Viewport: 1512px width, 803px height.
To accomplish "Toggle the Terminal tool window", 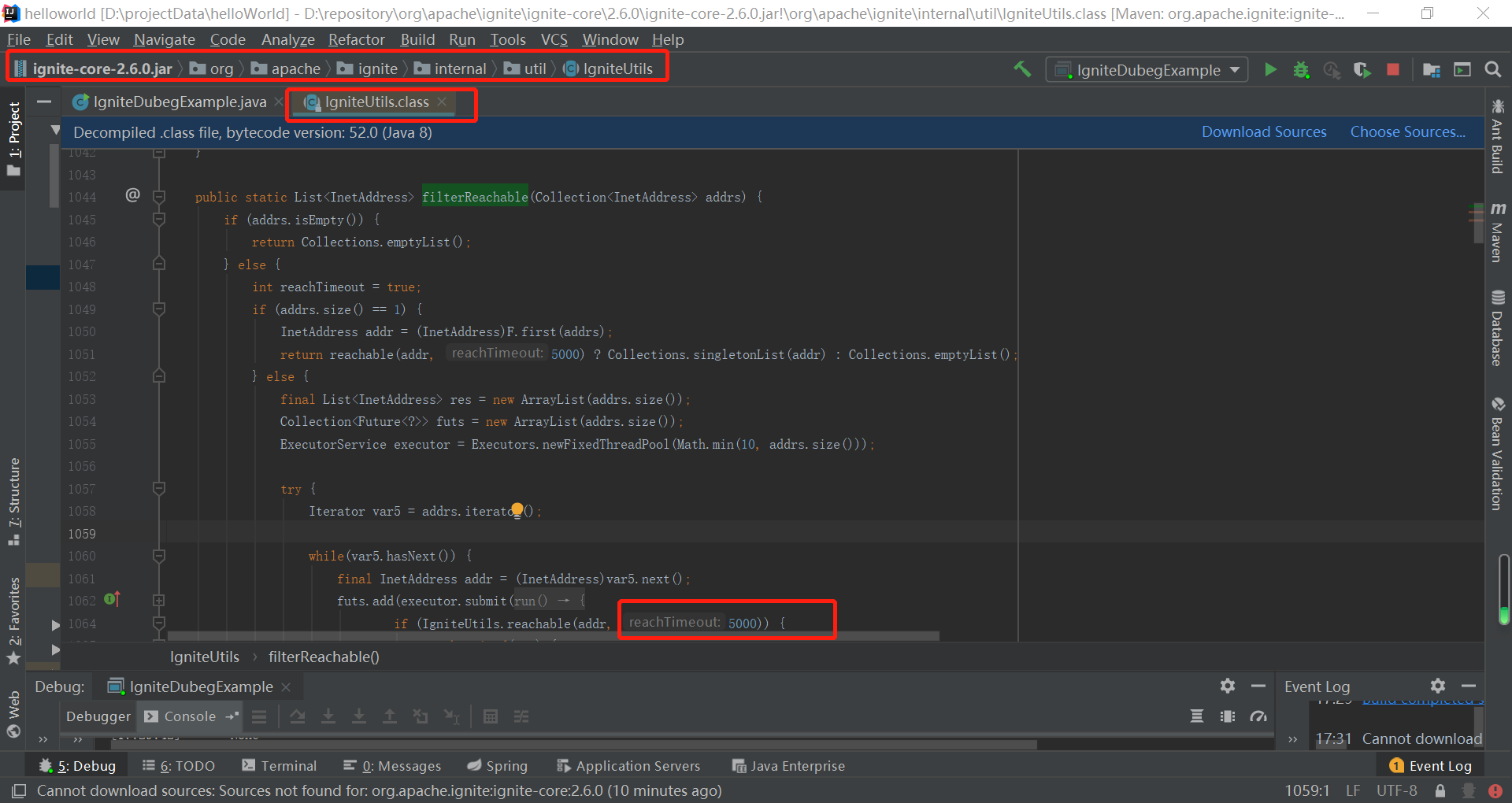I will [280, 765].
